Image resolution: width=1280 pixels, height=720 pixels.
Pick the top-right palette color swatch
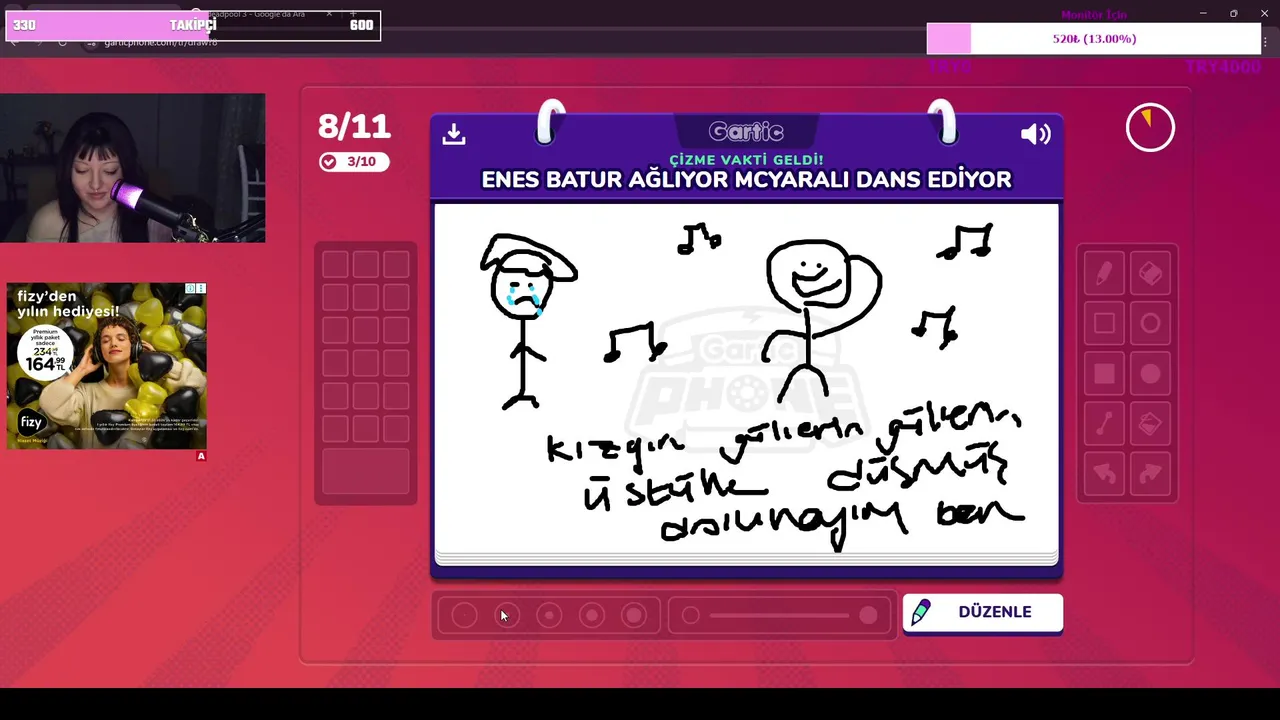396,264
